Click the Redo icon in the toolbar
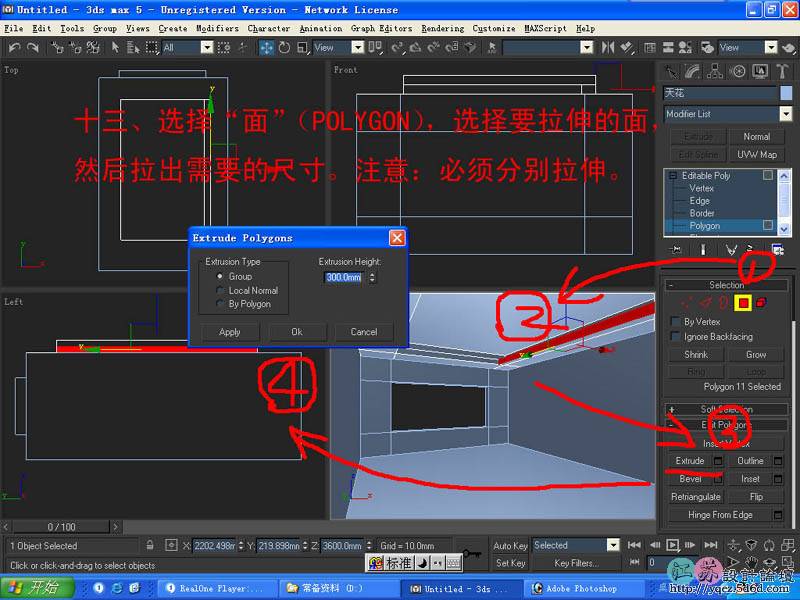The height and width of the screenshot is (600, 800). point(33,48)
